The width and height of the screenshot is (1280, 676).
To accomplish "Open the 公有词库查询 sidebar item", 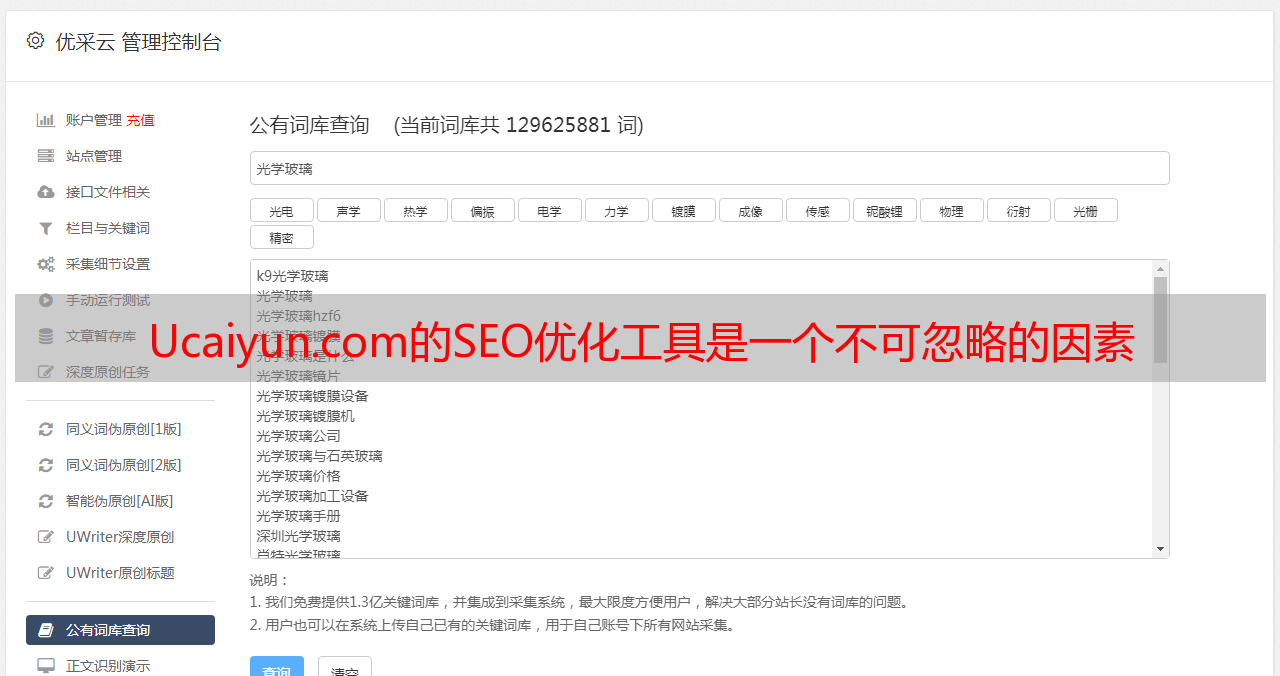I will pyautogui.click(x=120, y=630).
